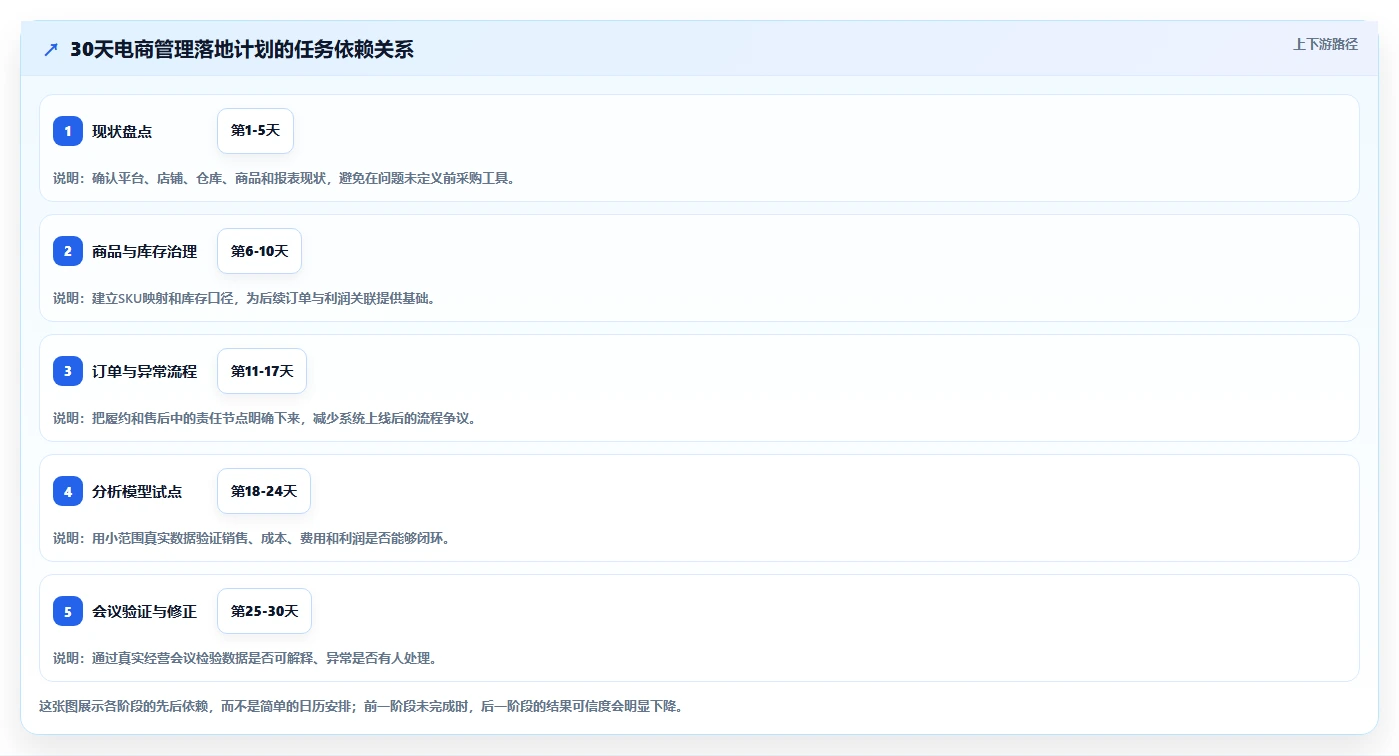
Task: Select the 第18-24天 day tag
Action: tap(264, 491)
